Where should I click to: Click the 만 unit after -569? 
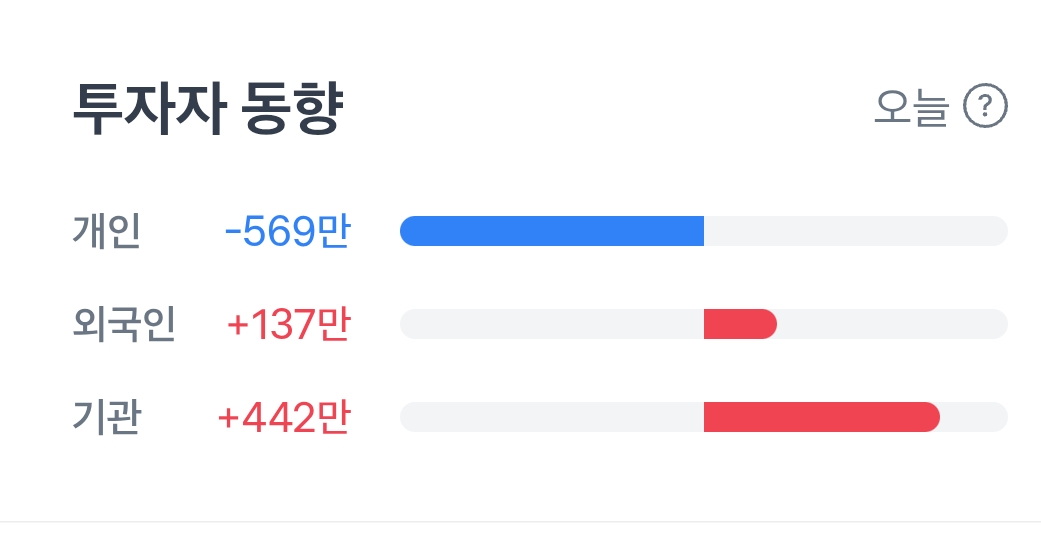(334, 231)
